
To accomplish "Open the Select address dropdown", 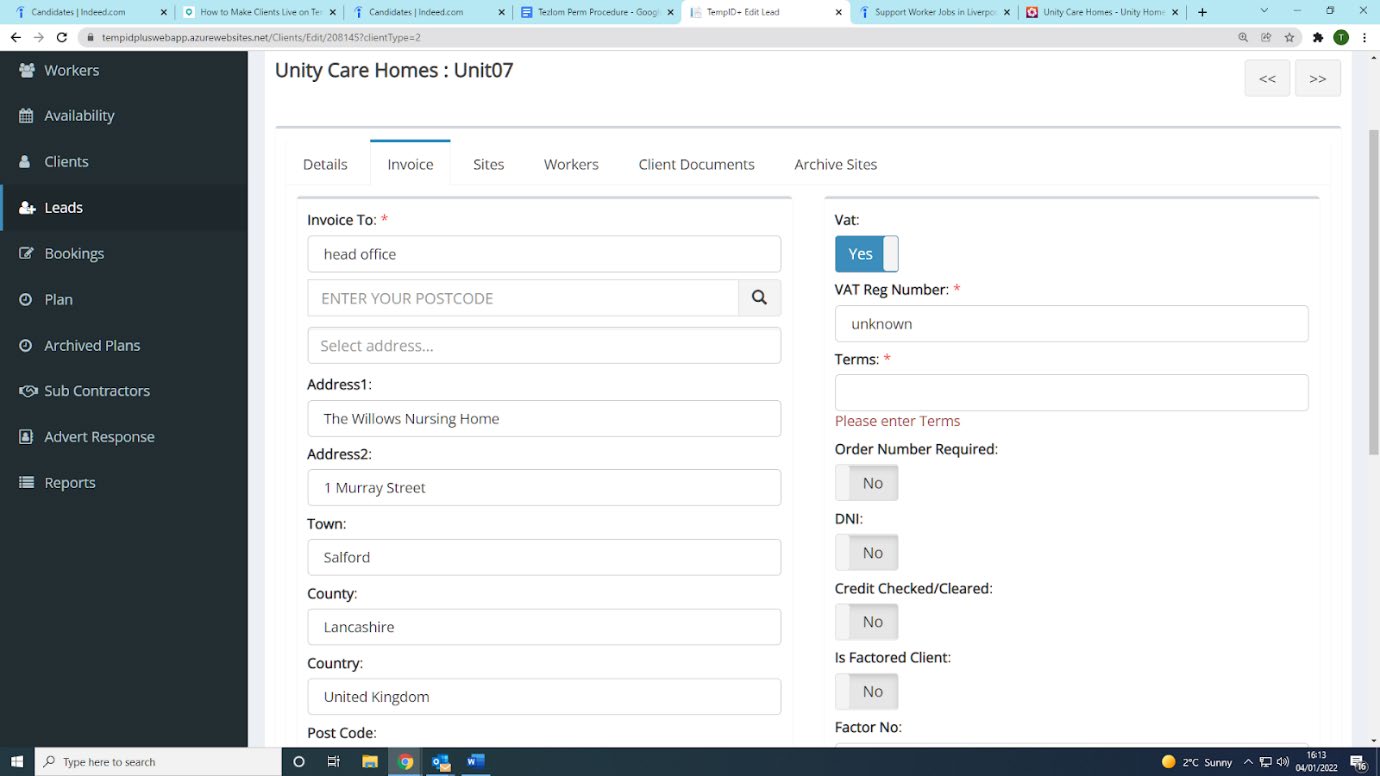I will tap(544, 346).
